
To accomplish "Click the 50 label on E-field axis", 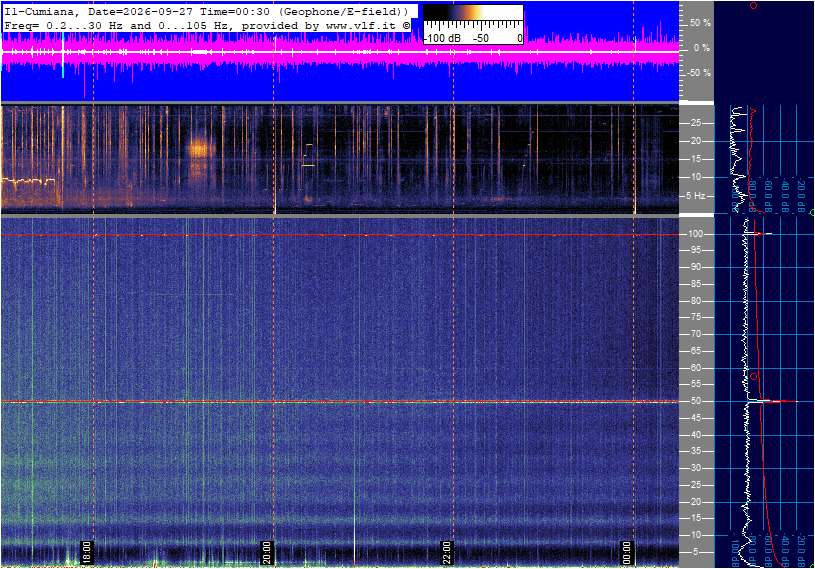I will pos(695,401).
